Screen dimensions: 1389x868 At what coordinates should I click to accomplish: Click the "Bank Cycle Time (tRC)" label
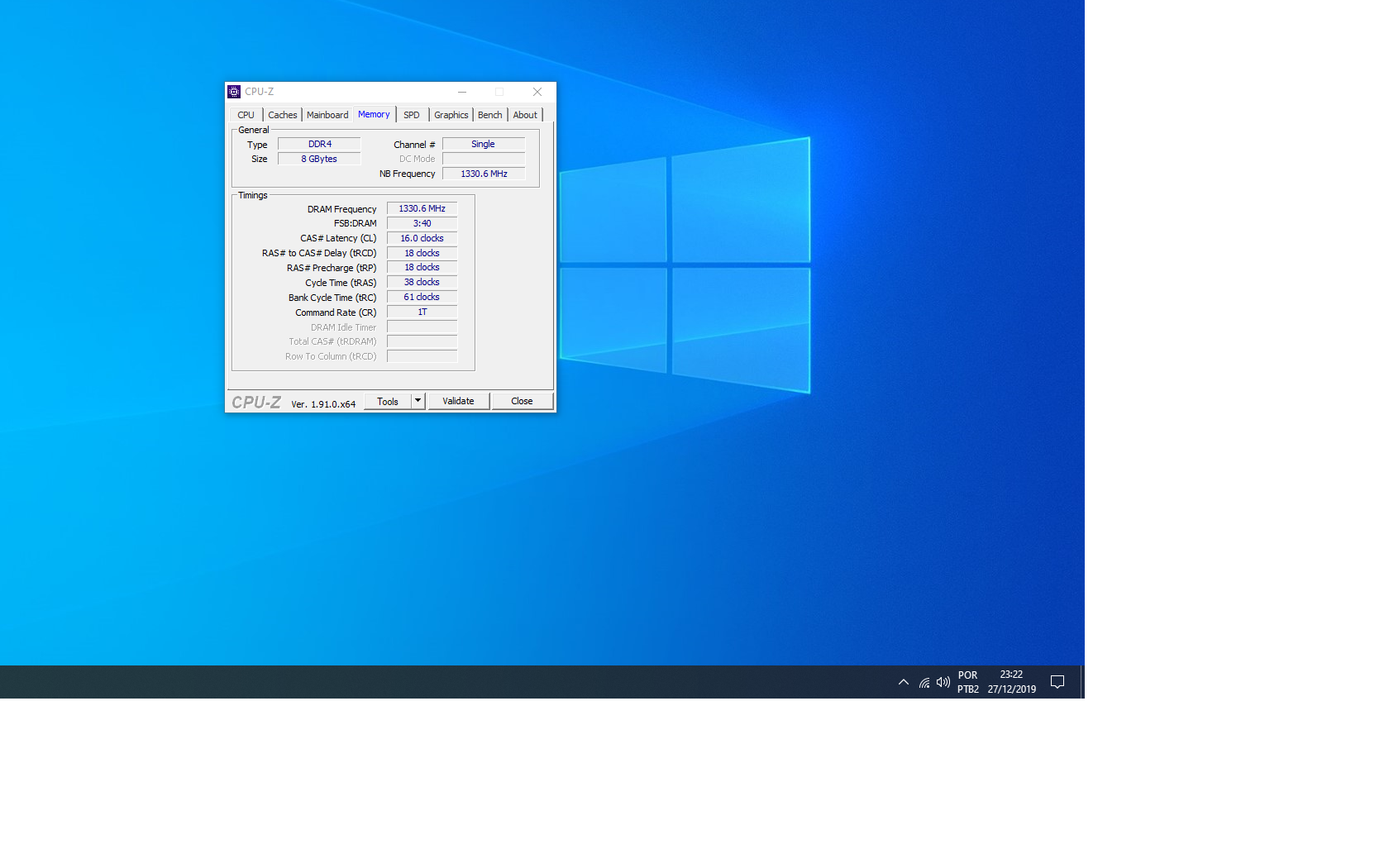point(332,298)
